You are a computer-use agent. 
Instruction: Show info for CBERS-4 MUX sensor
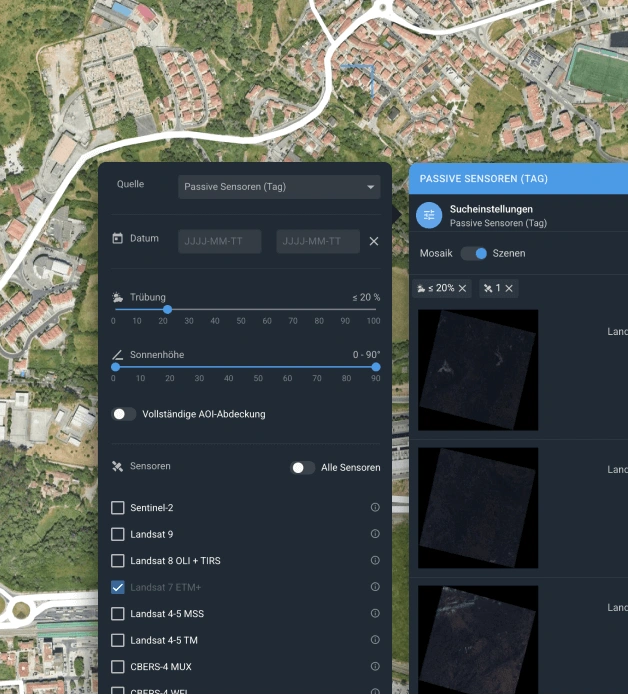[x=375, y=666]
